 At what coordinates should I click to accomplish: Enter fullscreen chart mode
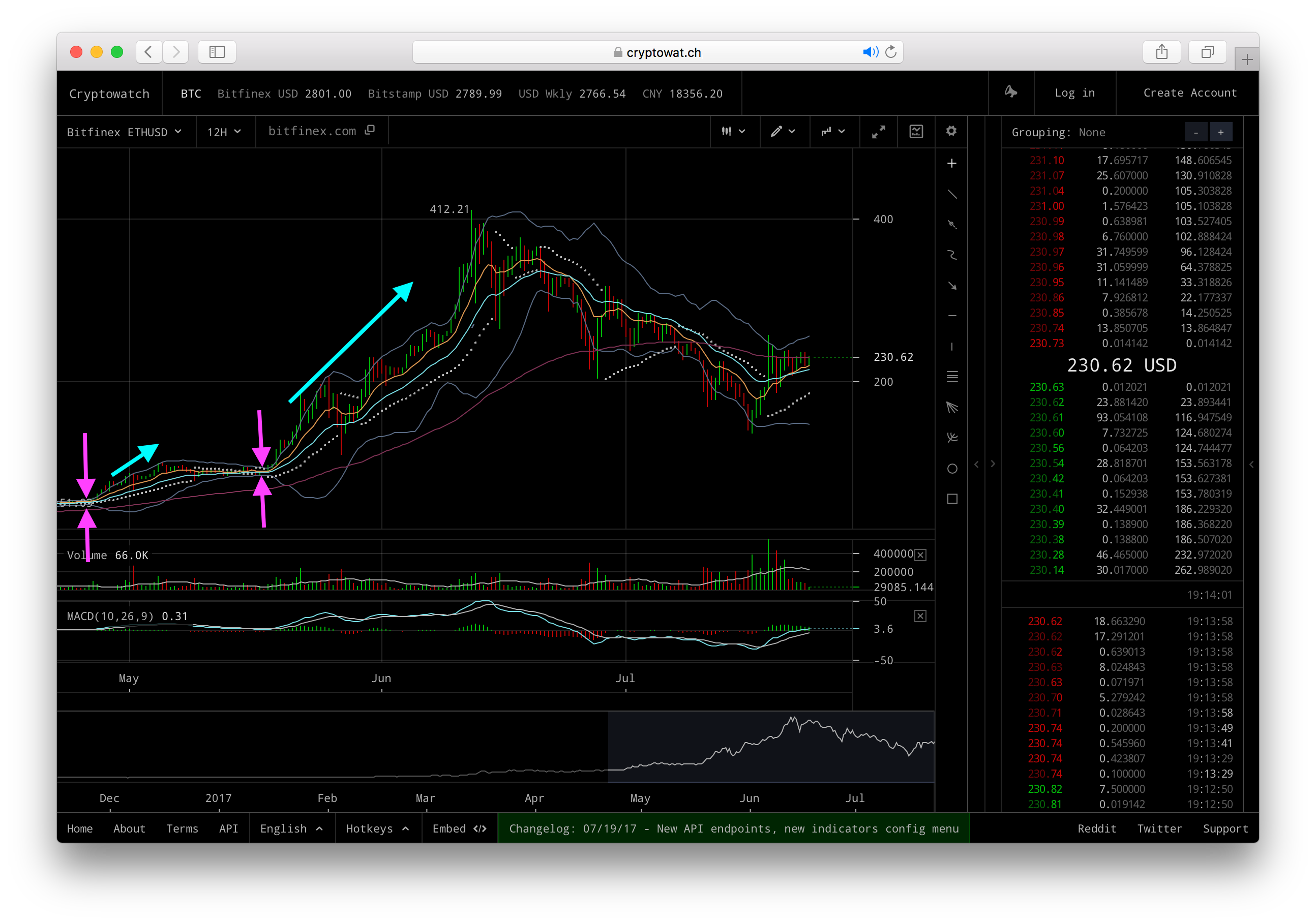click(x=878, y=132)
